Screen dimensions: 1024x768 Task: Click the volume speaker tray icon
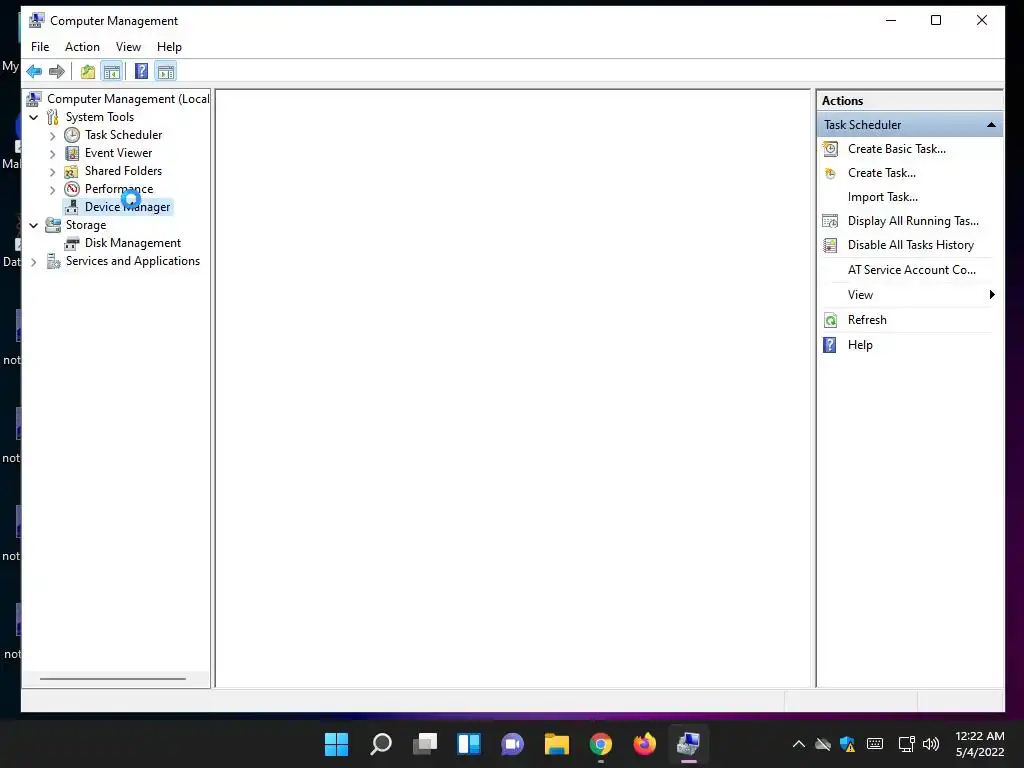(x=931, y=744)
